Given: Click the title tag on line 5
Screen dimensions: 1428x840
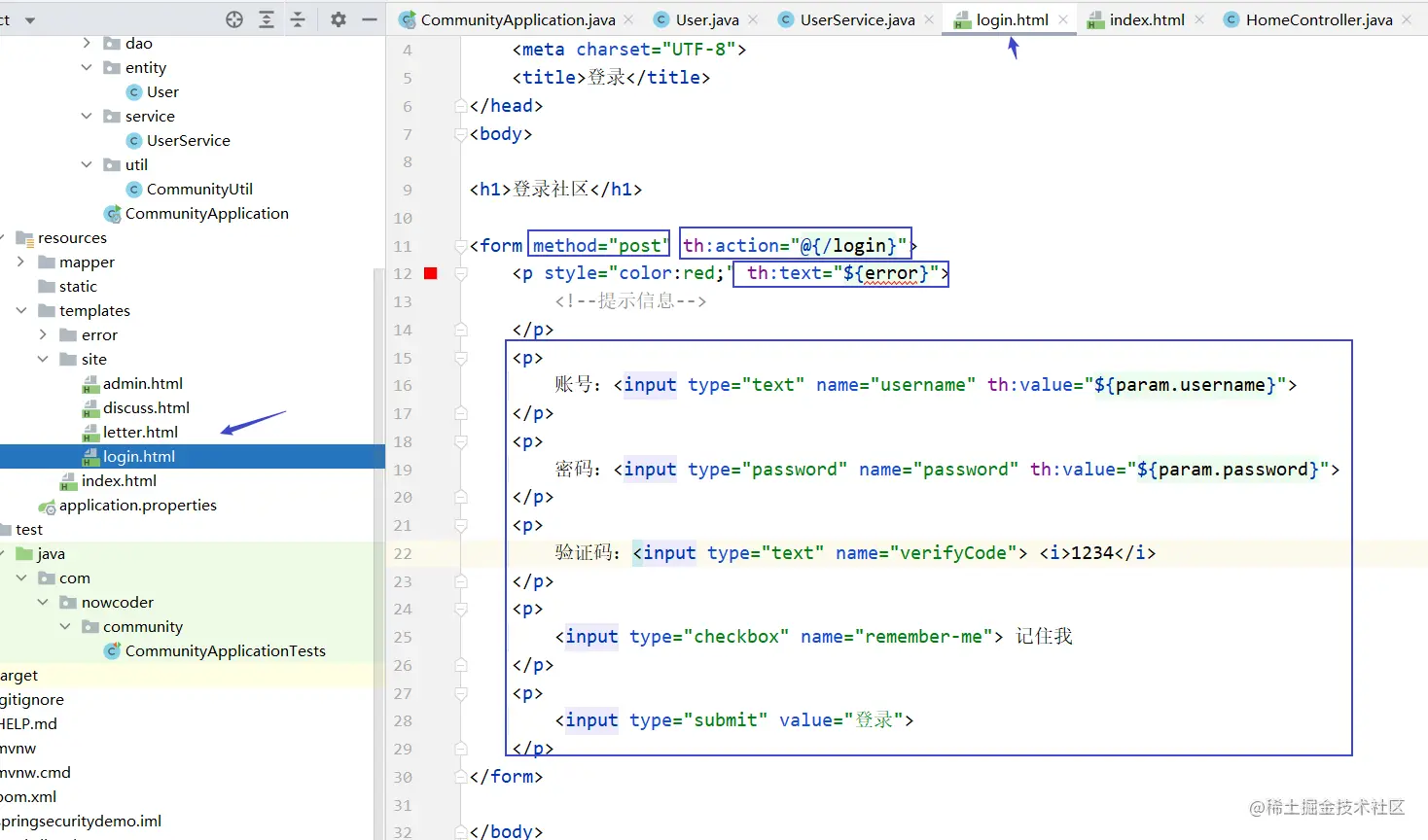Looking at the screenshot, I should (611, 78).
